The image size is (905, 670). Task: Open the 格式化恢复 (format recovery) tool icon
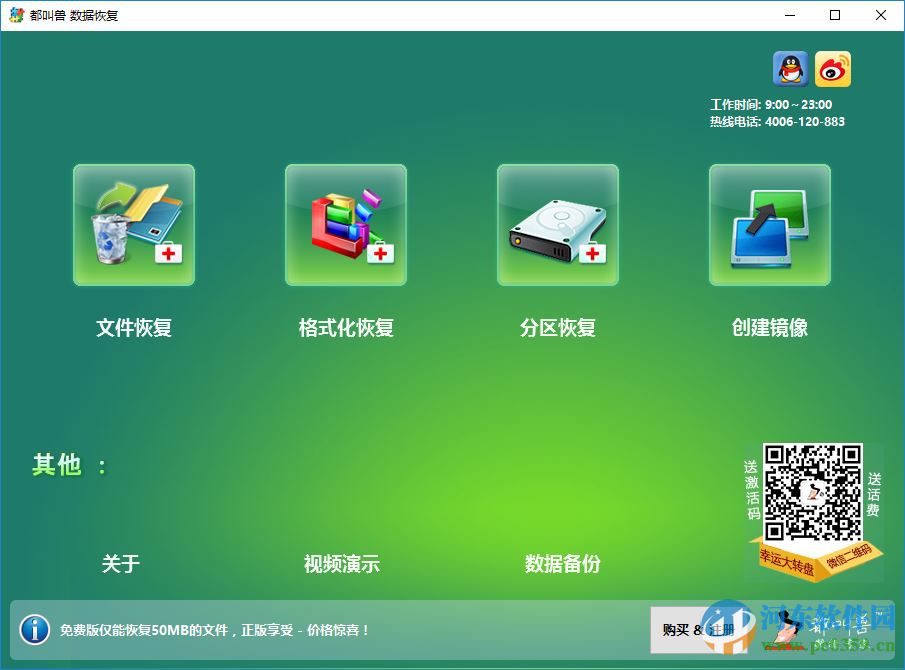(345, 224)
